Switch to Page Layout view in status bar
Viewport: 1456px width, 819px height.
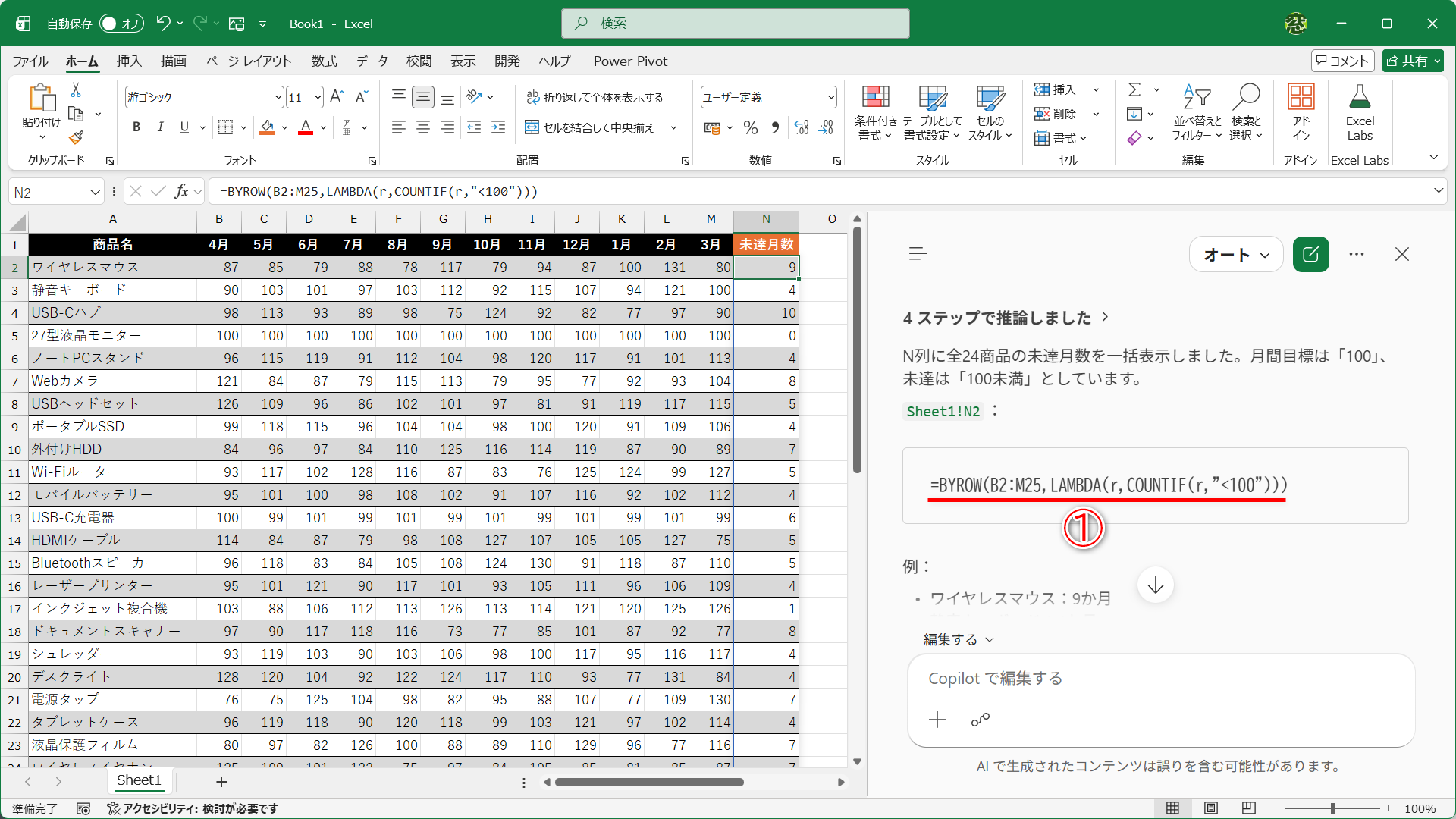[1211, 808]
